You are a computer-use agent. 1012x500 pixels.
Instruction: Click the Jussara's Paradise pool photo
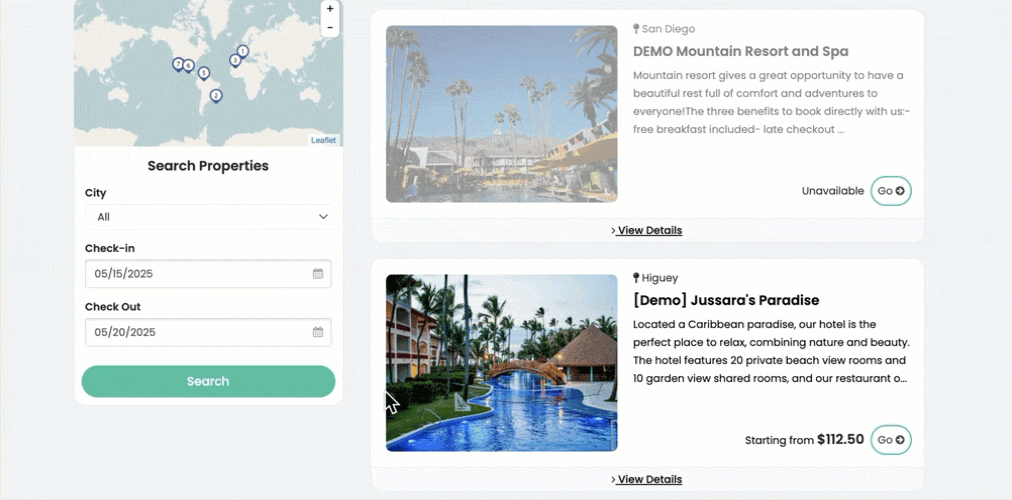tap(501, 363)
